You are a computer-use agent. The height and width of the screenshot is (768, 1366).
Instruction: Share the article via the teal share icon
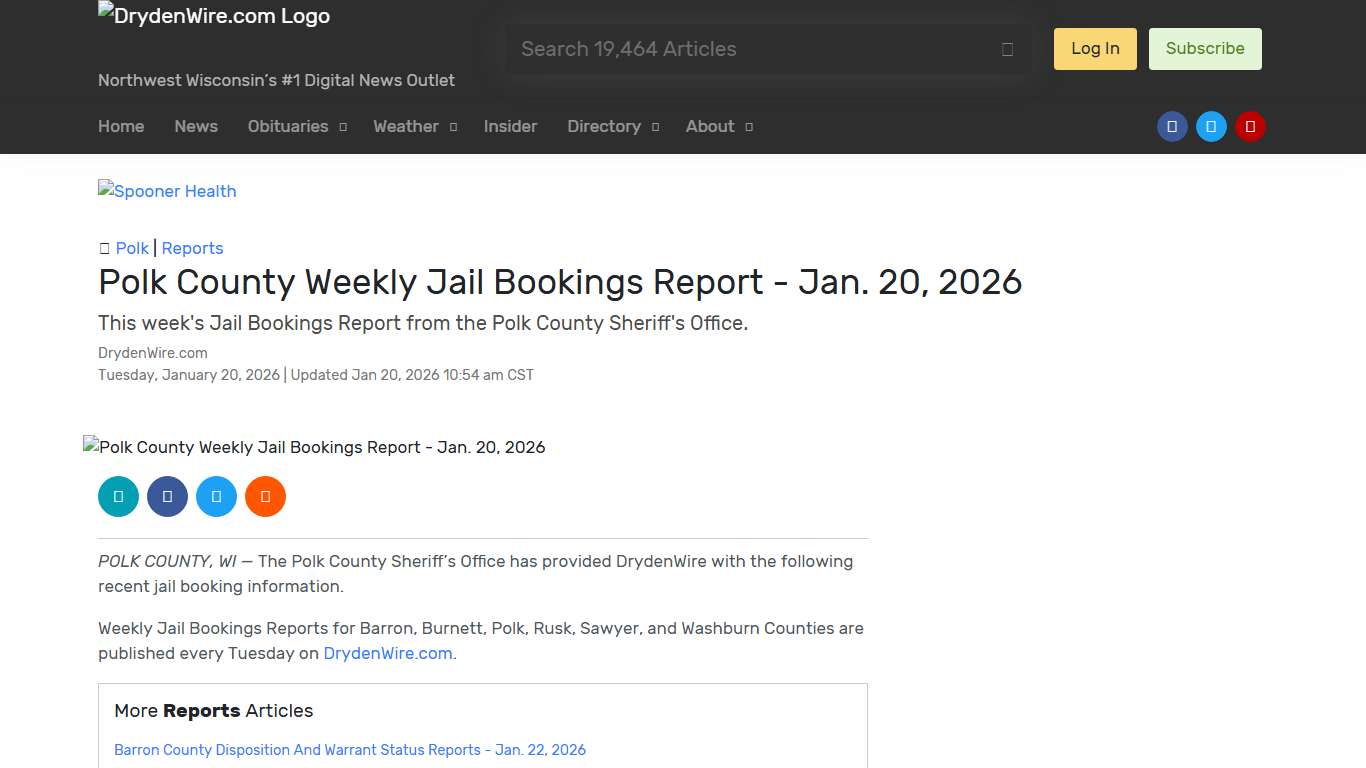coord(118,496)
